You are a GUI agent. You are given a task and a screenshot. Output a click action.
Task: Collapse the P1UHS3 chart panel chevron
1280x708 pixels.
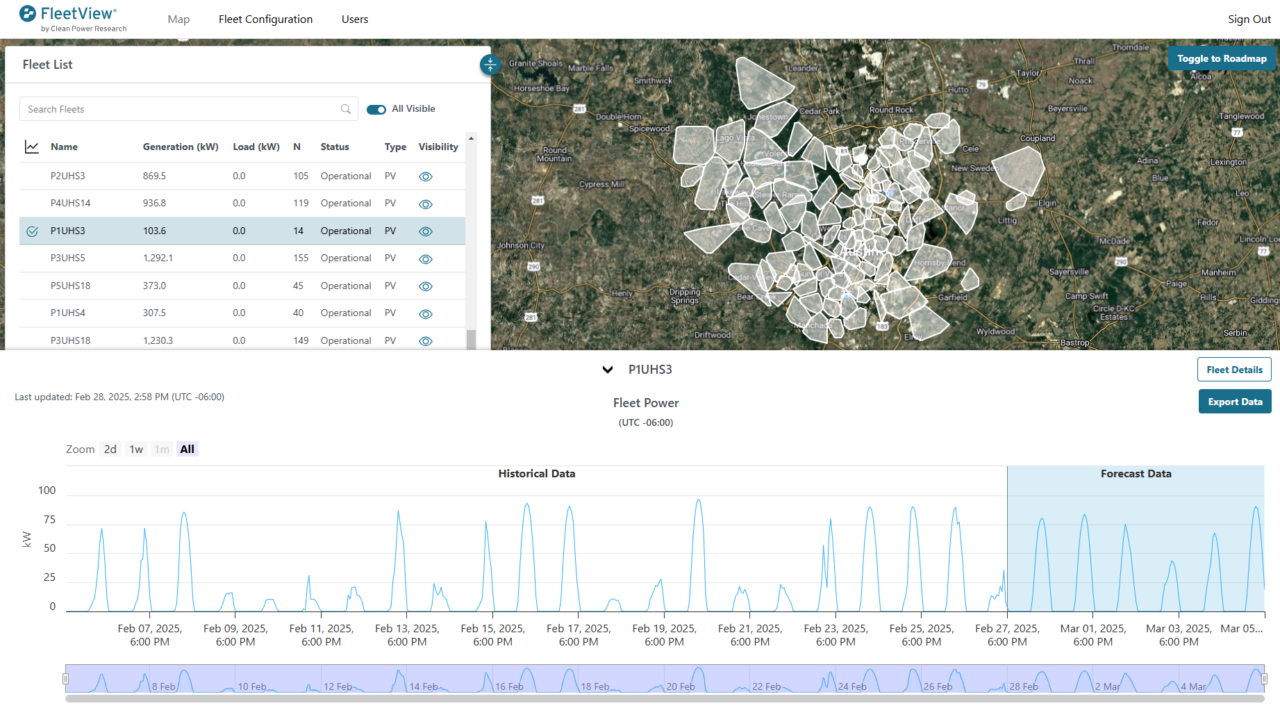pyautogui.click(x=607, y=369)
